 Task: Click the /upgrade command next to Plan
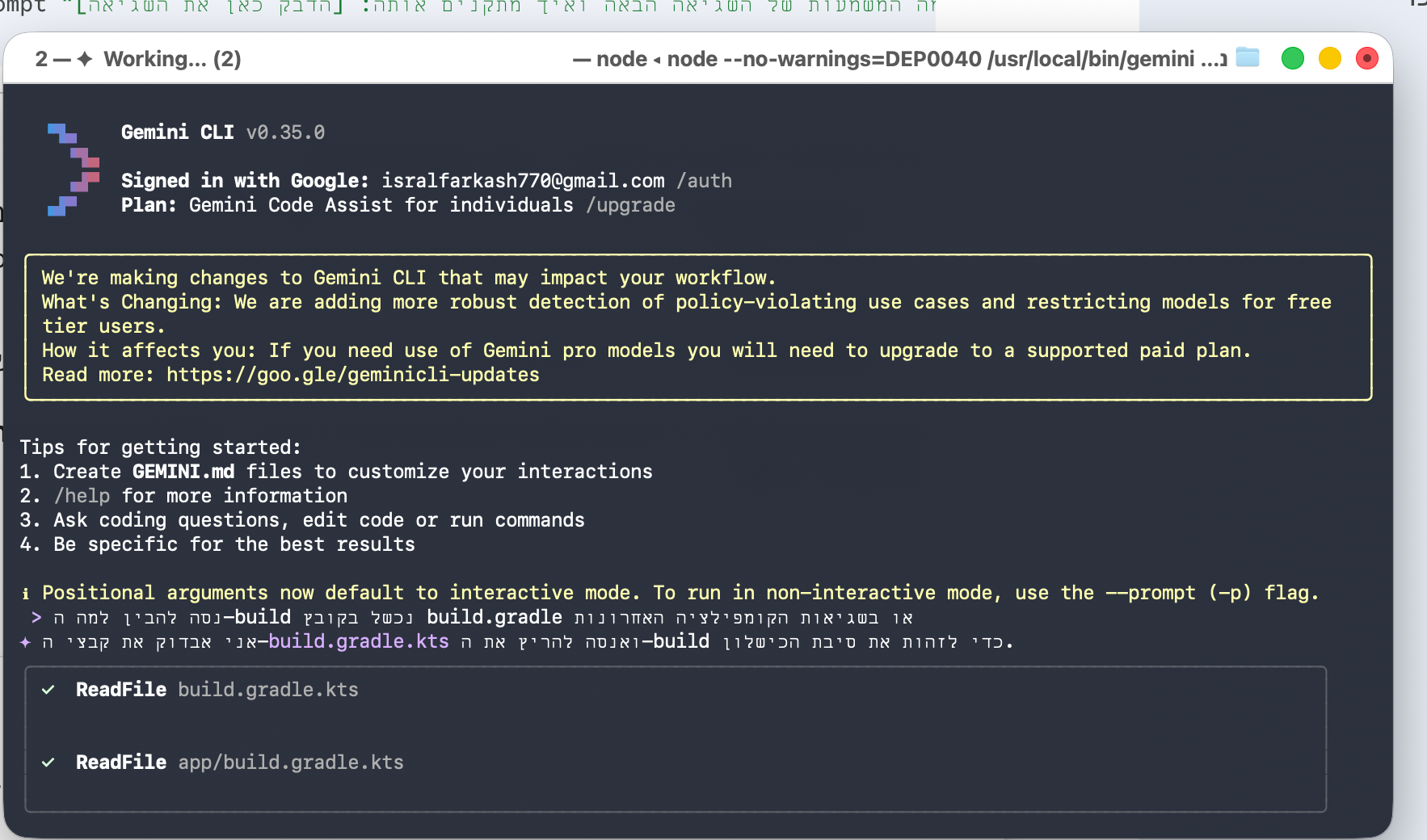(630, 205)
